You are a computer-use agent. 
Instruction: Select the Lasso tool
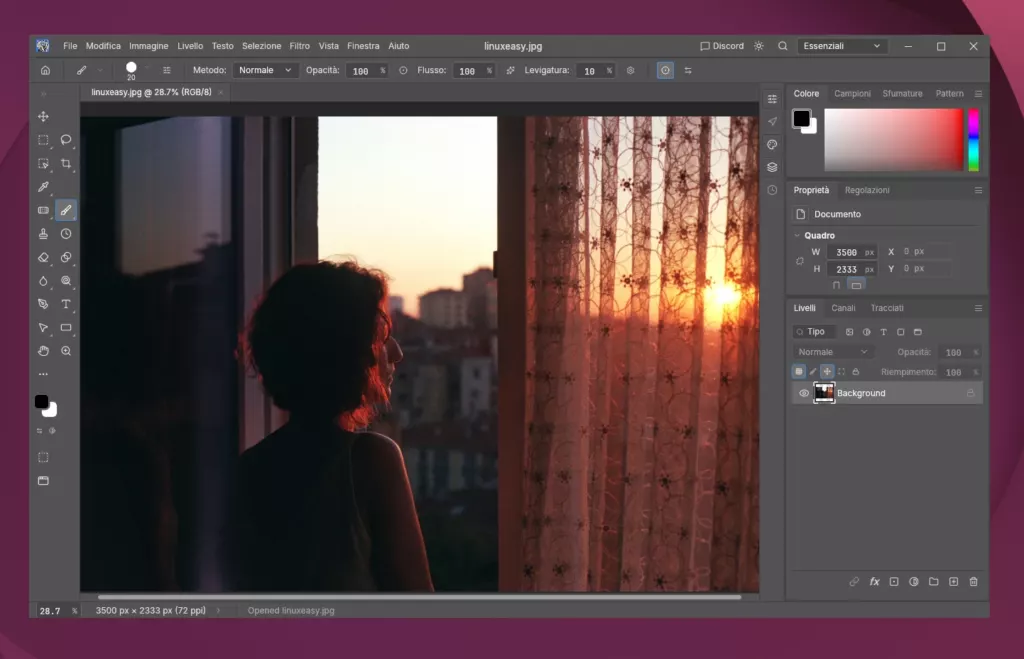point(66,140)
